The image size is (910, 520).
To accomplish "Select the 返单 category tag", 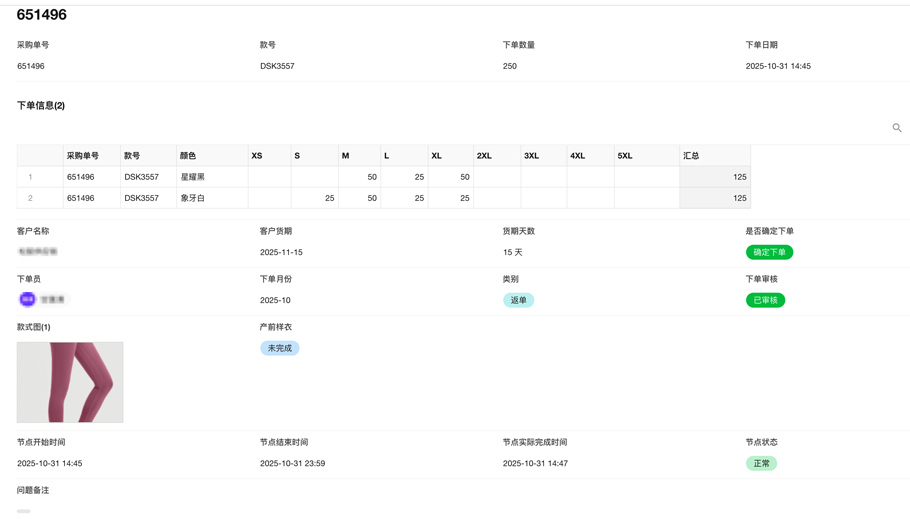I will pos(518,300).
